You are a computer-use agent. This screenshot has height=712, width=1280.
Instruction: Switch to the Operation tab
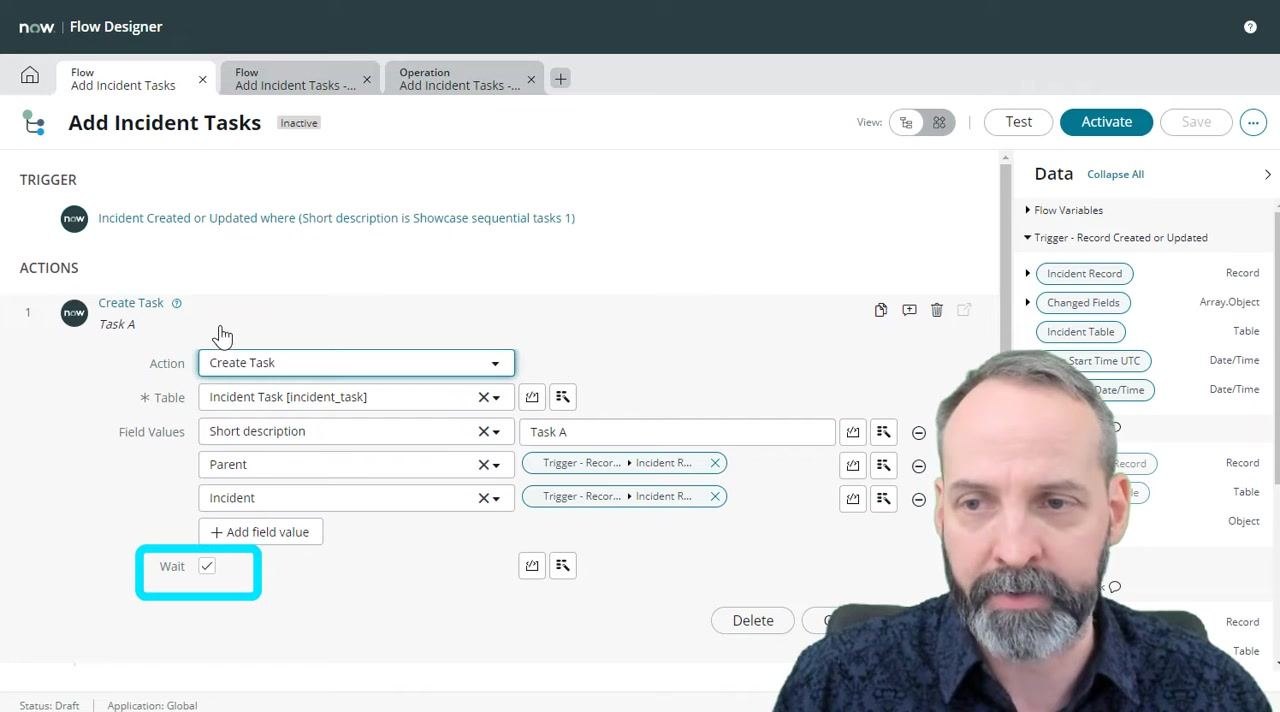point(459,79)
